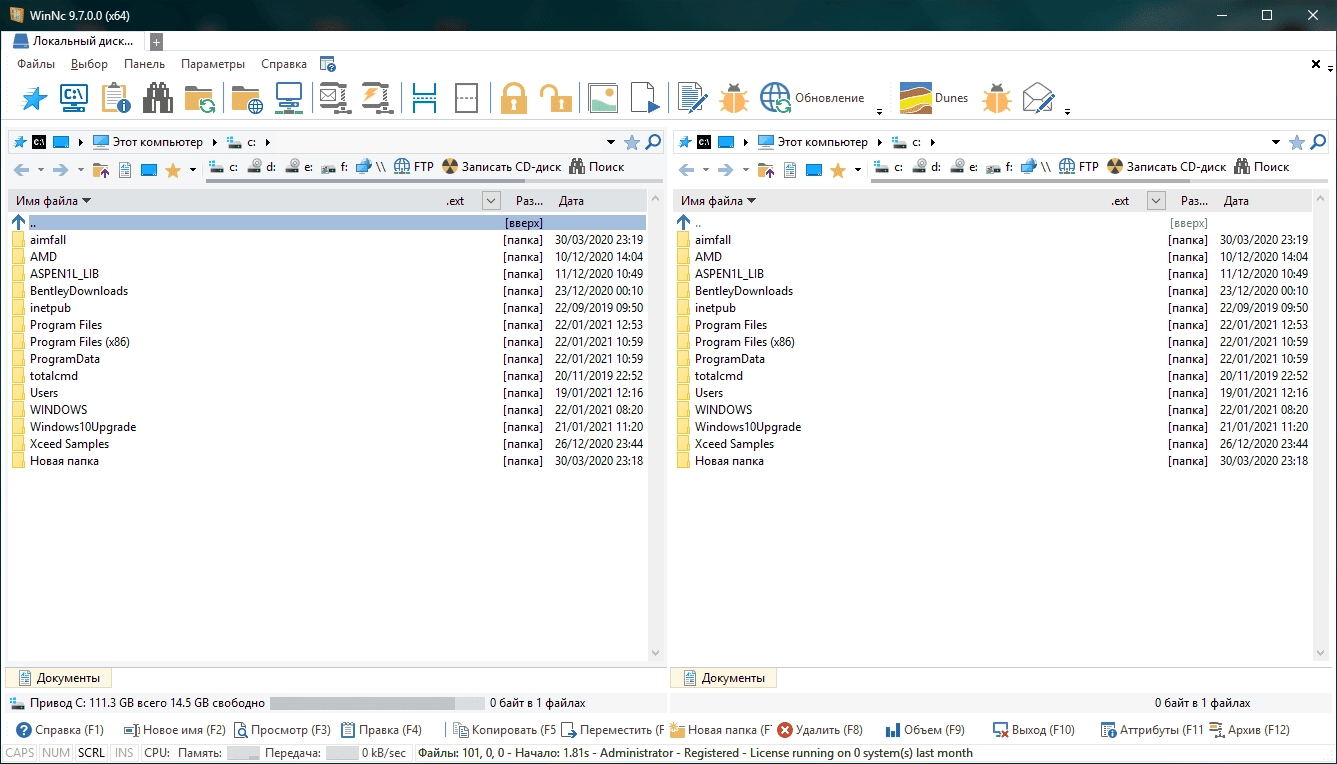
Task: Click the bug icon beside the Update button
Action: [734, 98]
